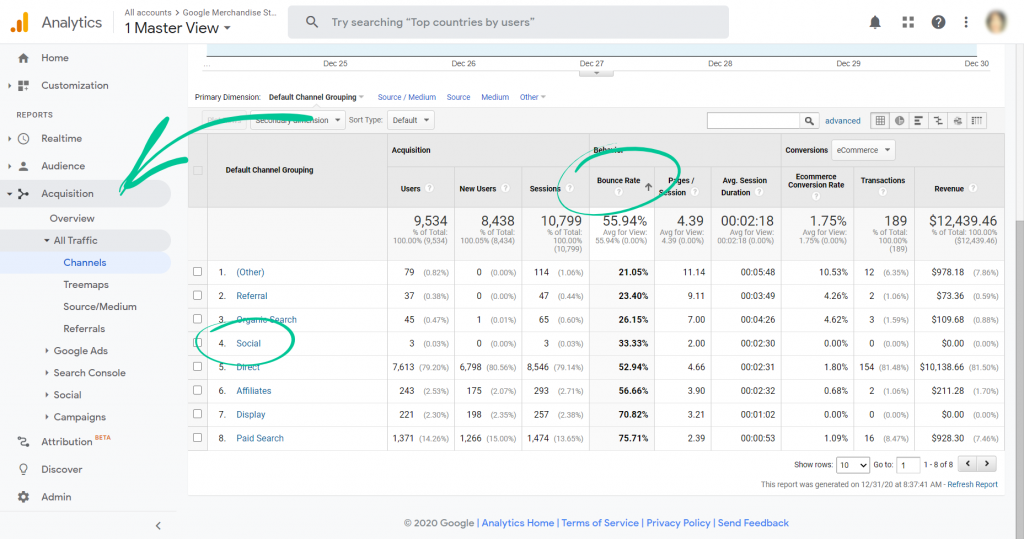Switch to the Percentage pie chart view icon
The image size is (1024, 539).
pyautogui.click(x=899, y=121)
